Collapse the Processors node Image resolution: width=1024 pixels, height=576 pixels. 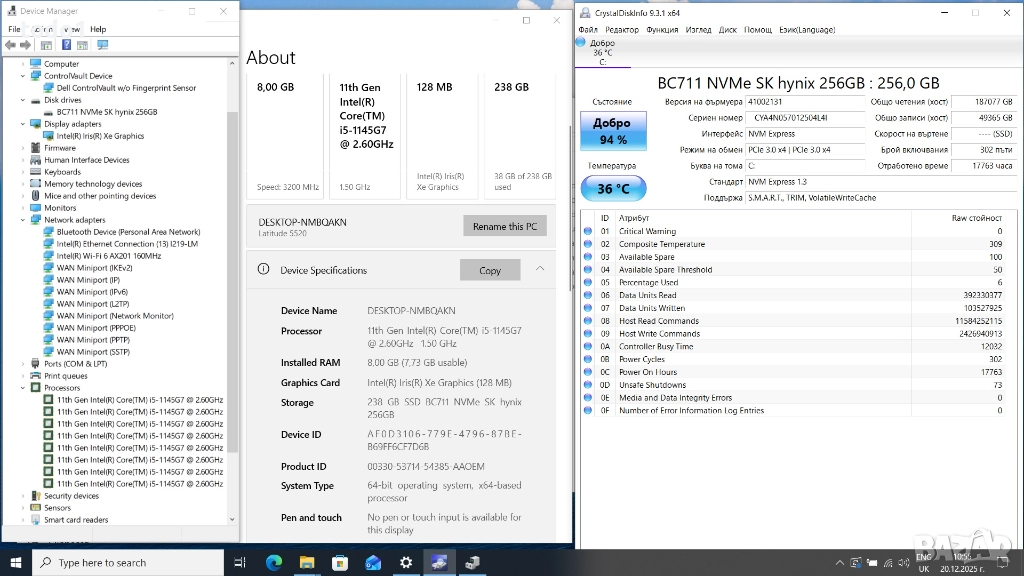[23, 388]
